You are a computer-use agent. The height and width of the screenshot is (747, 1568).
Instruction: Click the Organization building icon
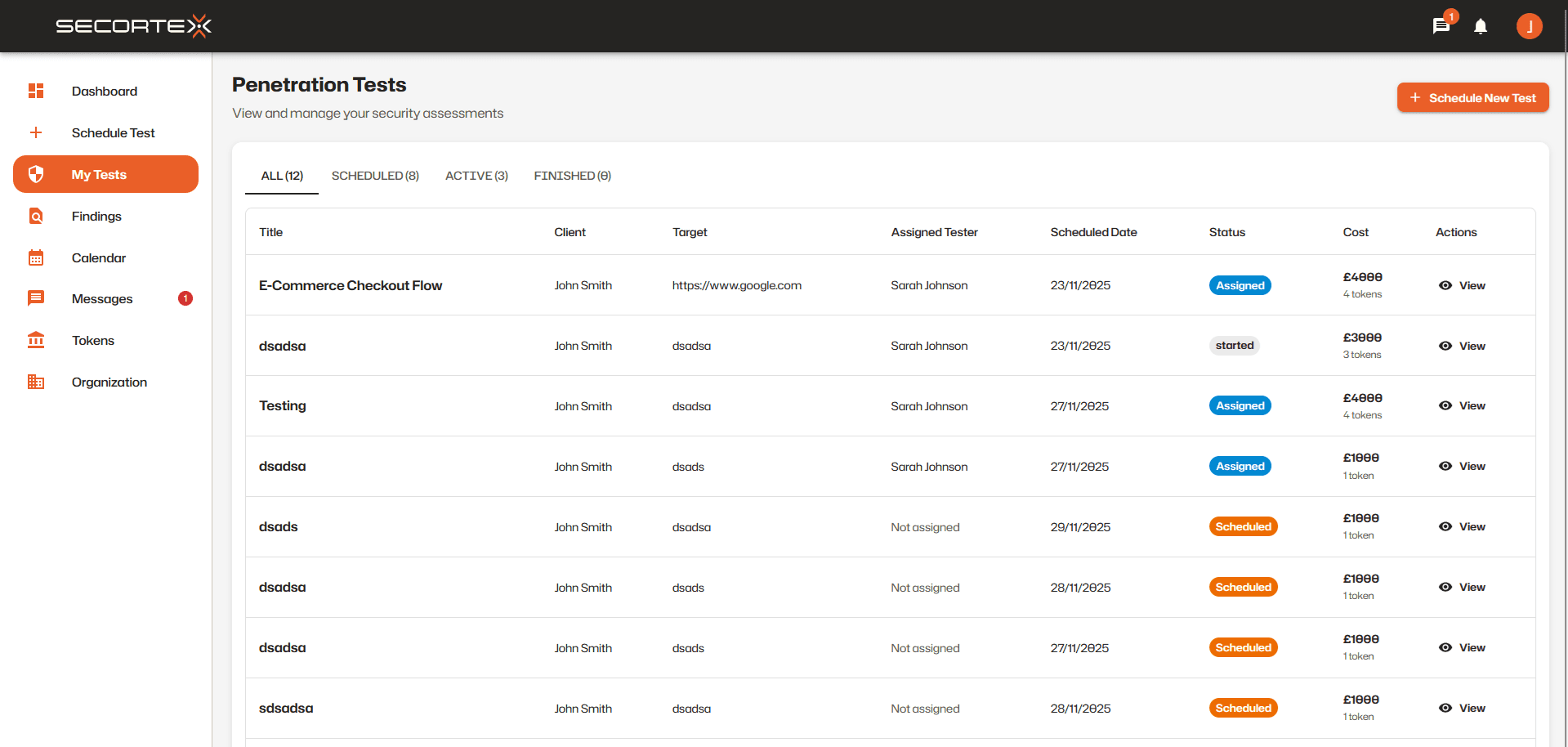click(x=36, y=382)
